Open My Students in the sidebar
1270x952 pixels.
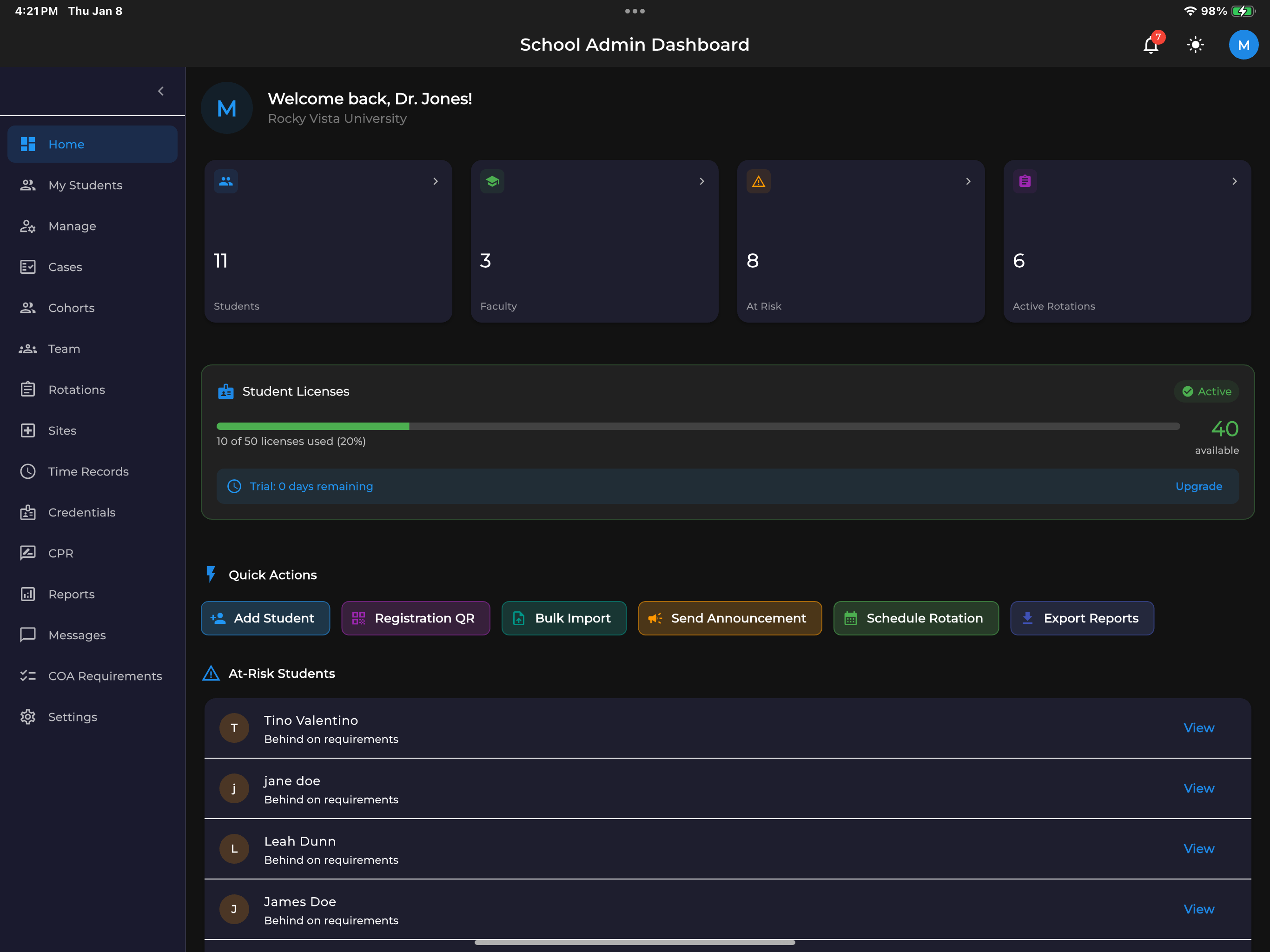coord(93,185)
